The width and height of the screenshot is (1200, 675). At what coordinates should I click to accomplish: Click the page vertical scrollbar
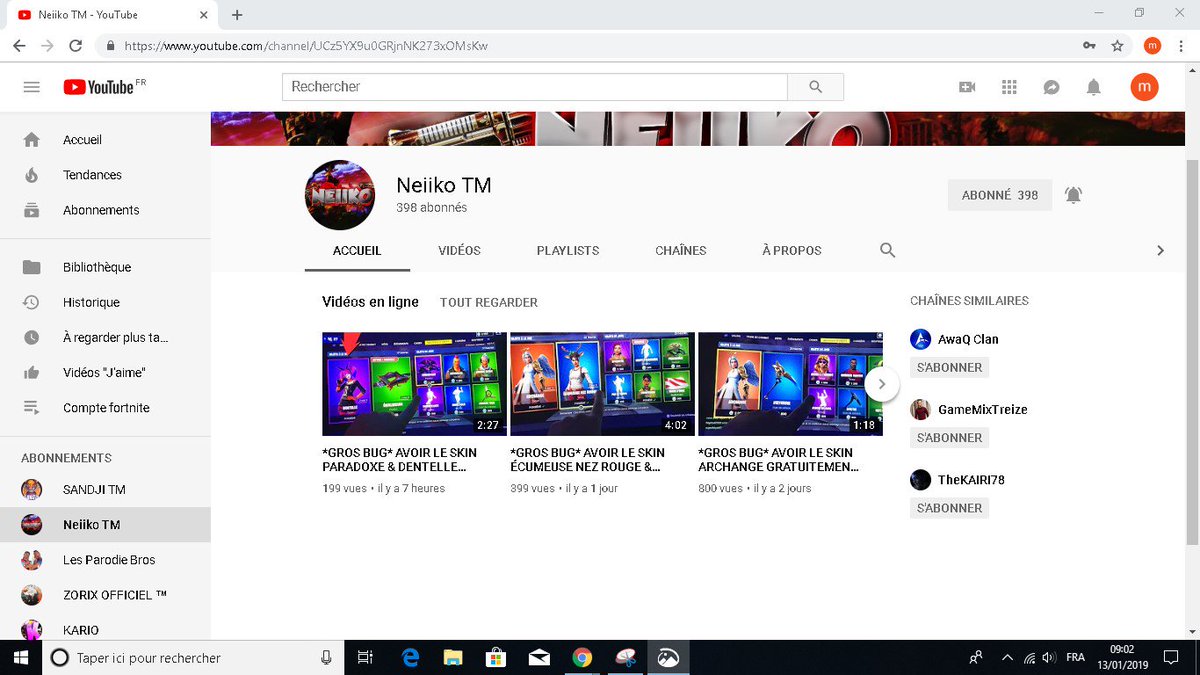coord(1191,350)
